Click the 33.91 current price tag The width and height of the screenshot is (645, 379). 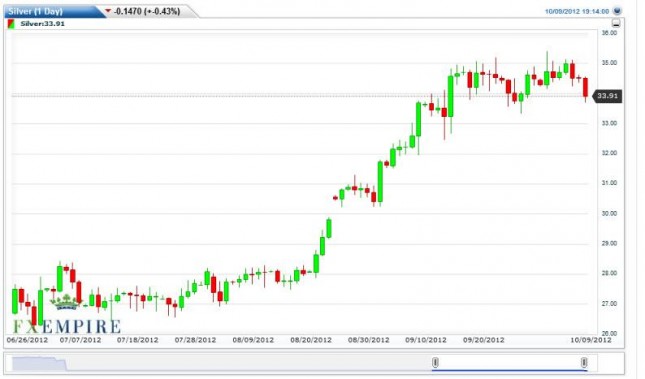[607, 96]
